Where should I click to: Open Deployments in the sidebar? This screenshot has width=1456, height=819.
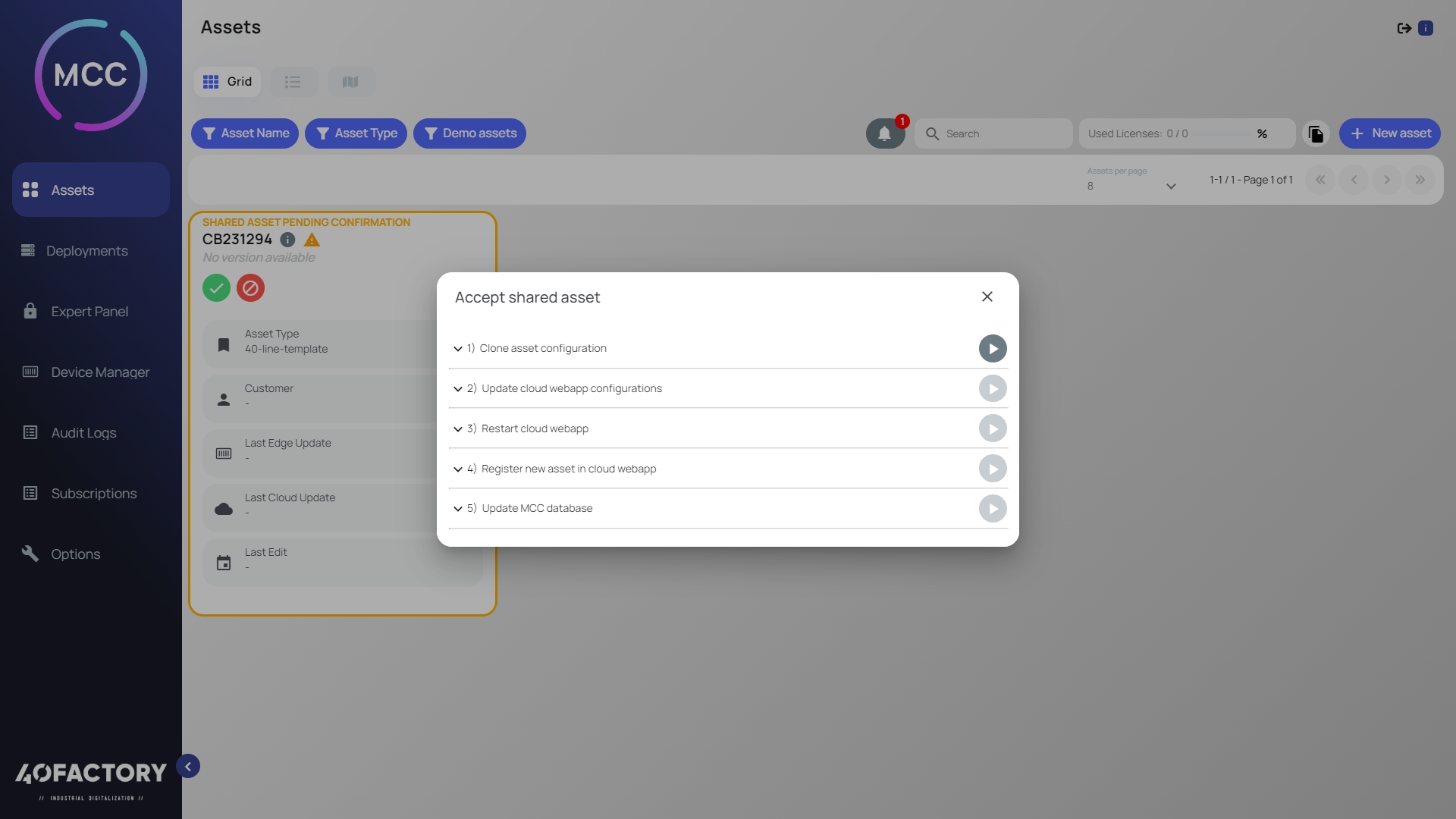86,251
